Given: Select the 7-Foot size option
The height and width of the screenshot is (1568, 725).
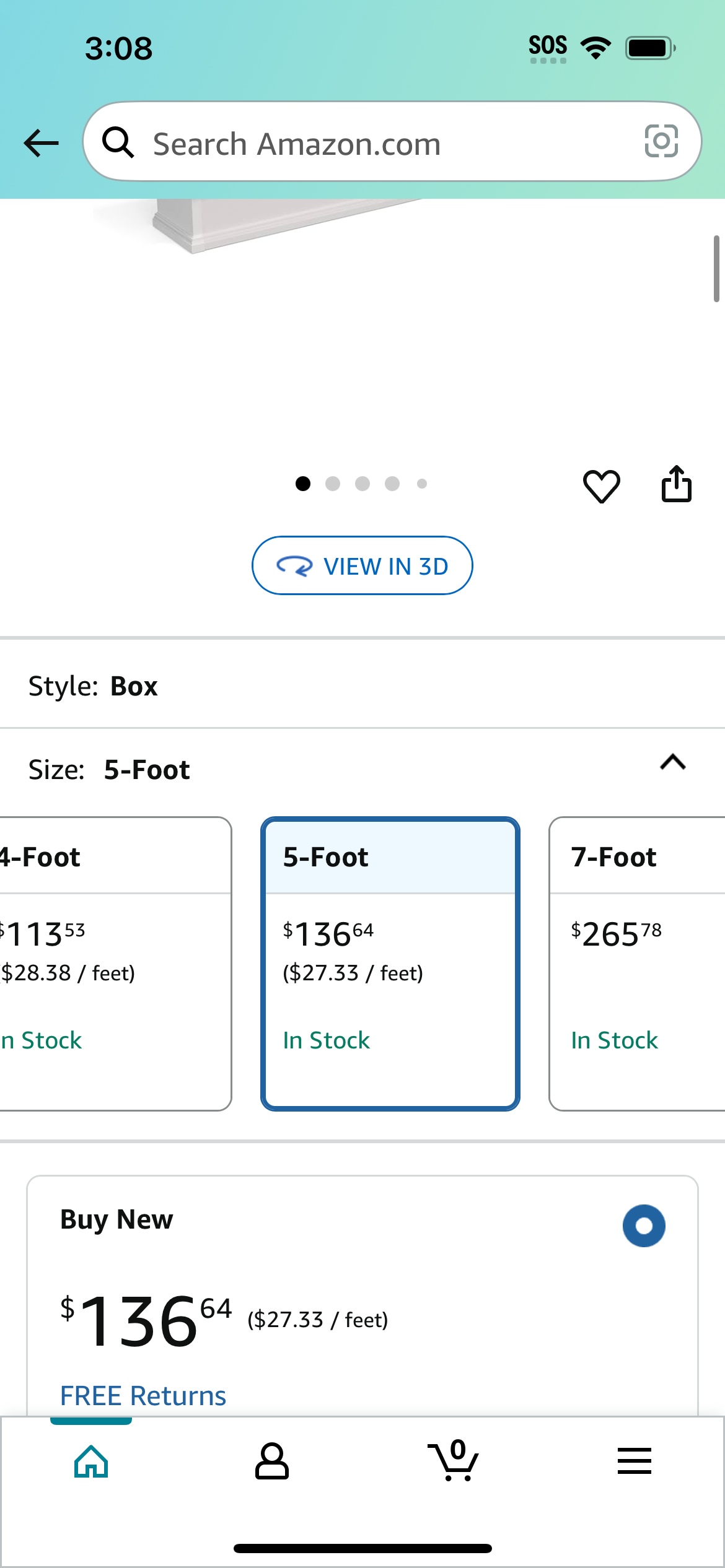Looking at the screenshot, I should [637, 964].
